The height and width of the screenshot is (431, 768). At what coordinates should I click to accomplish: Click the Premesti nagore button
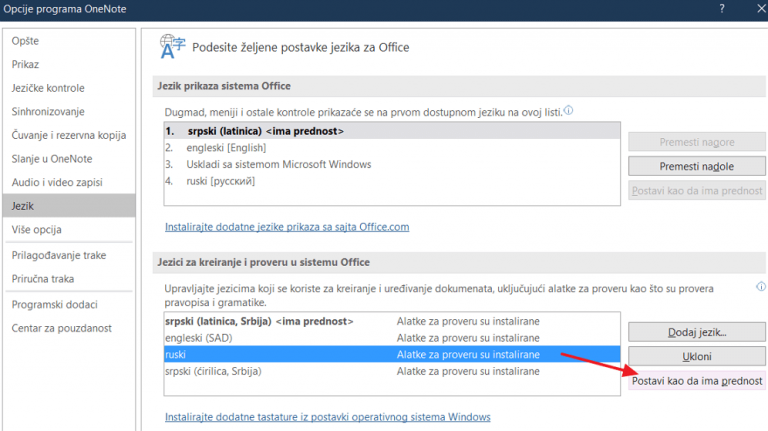pos(697,142)
